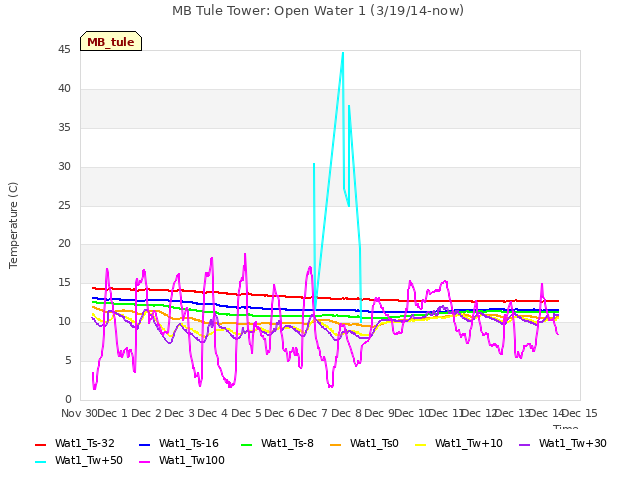640x480 pixels.
Task: Click the cyan Wat1_Tw+50 legend swatch
Action: [41, 462]
